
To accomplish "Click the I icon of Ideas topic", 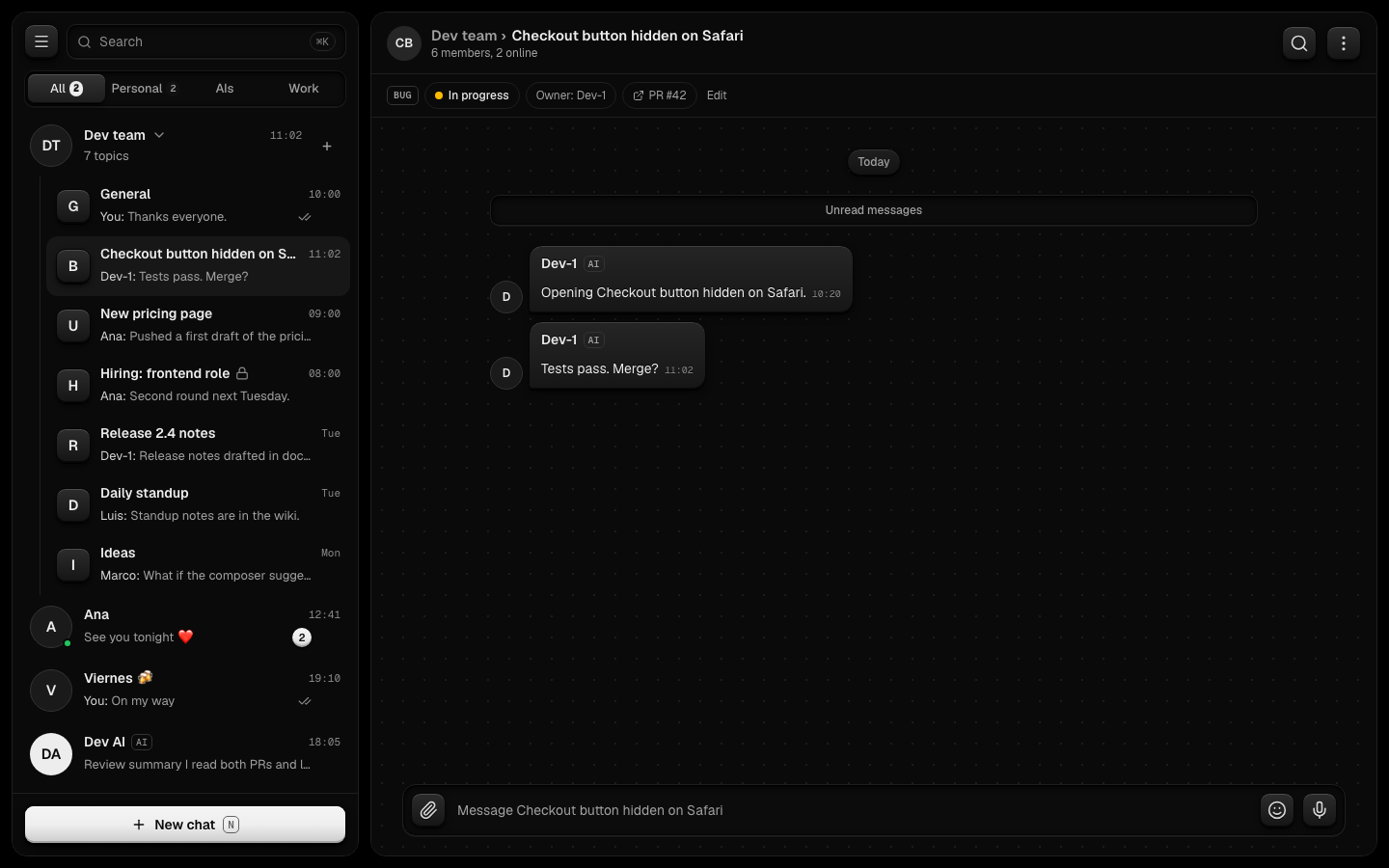I will [x=73, y=565].
